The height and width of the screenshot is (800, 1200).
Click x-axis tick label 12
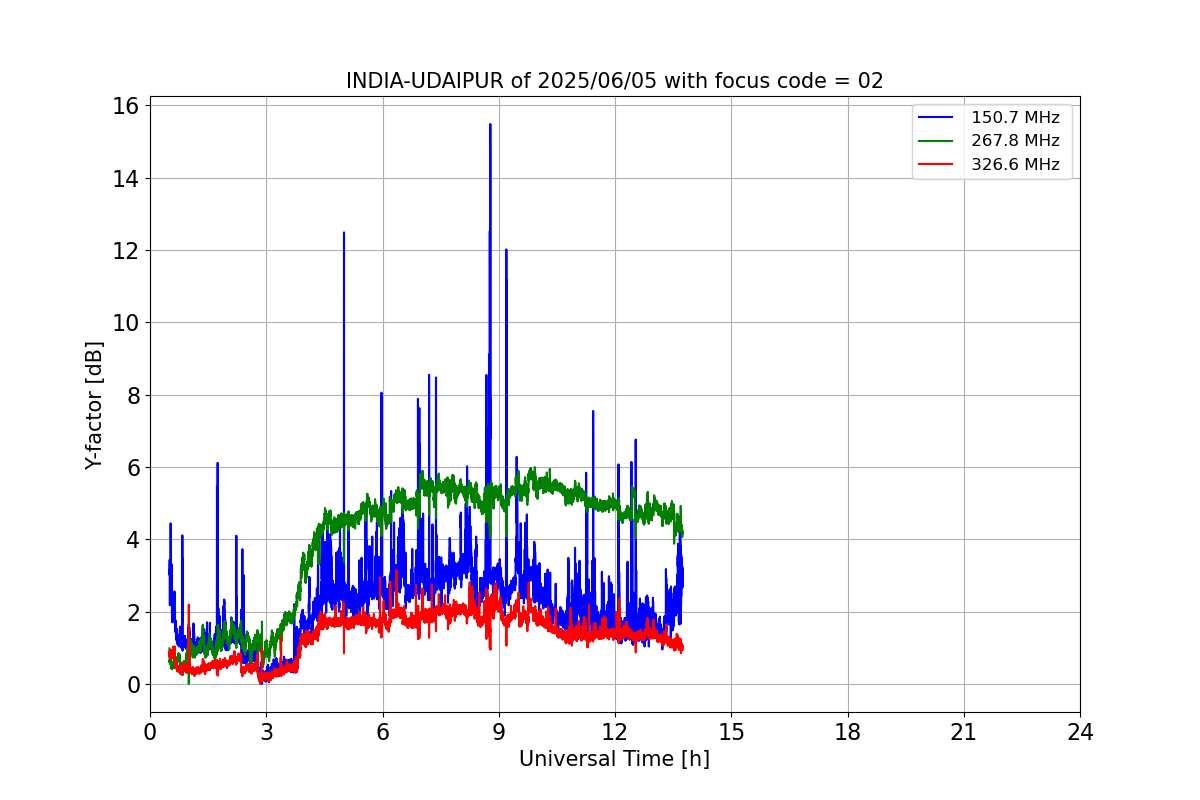615,732
